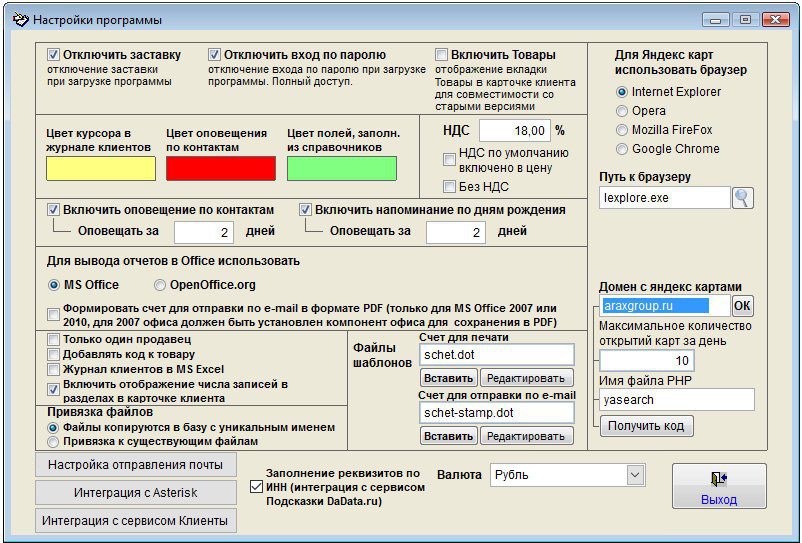Click the Имя файла PHP field
This screenshot has width=802, height=543.
pos(677,400)
